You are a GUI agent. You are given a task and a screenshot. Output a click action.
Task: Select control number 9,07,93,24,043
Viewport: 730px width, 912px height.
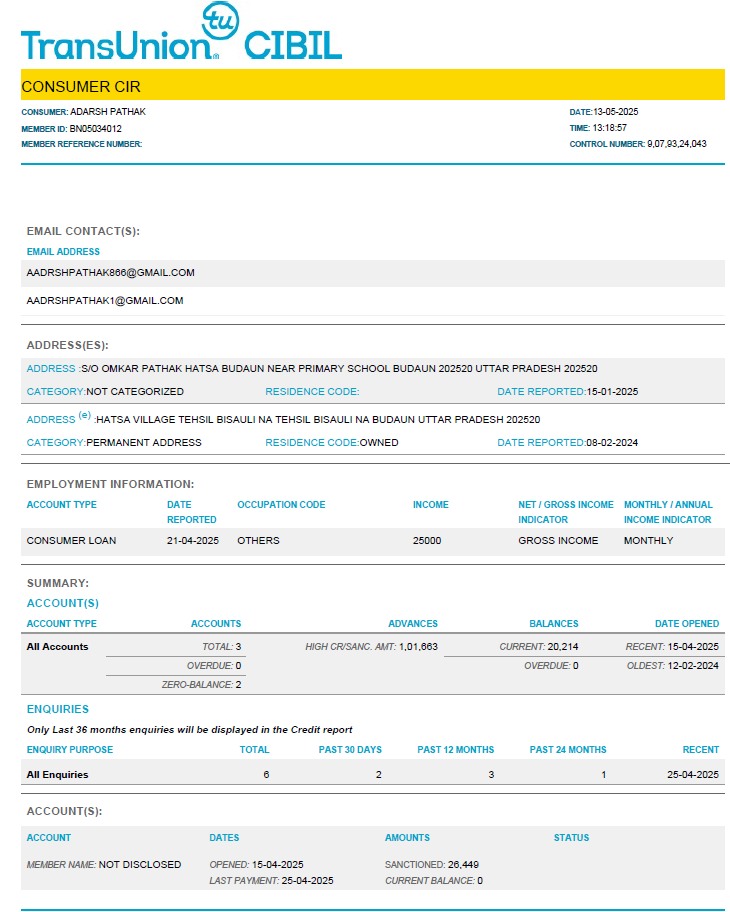[x=676, y=144]
